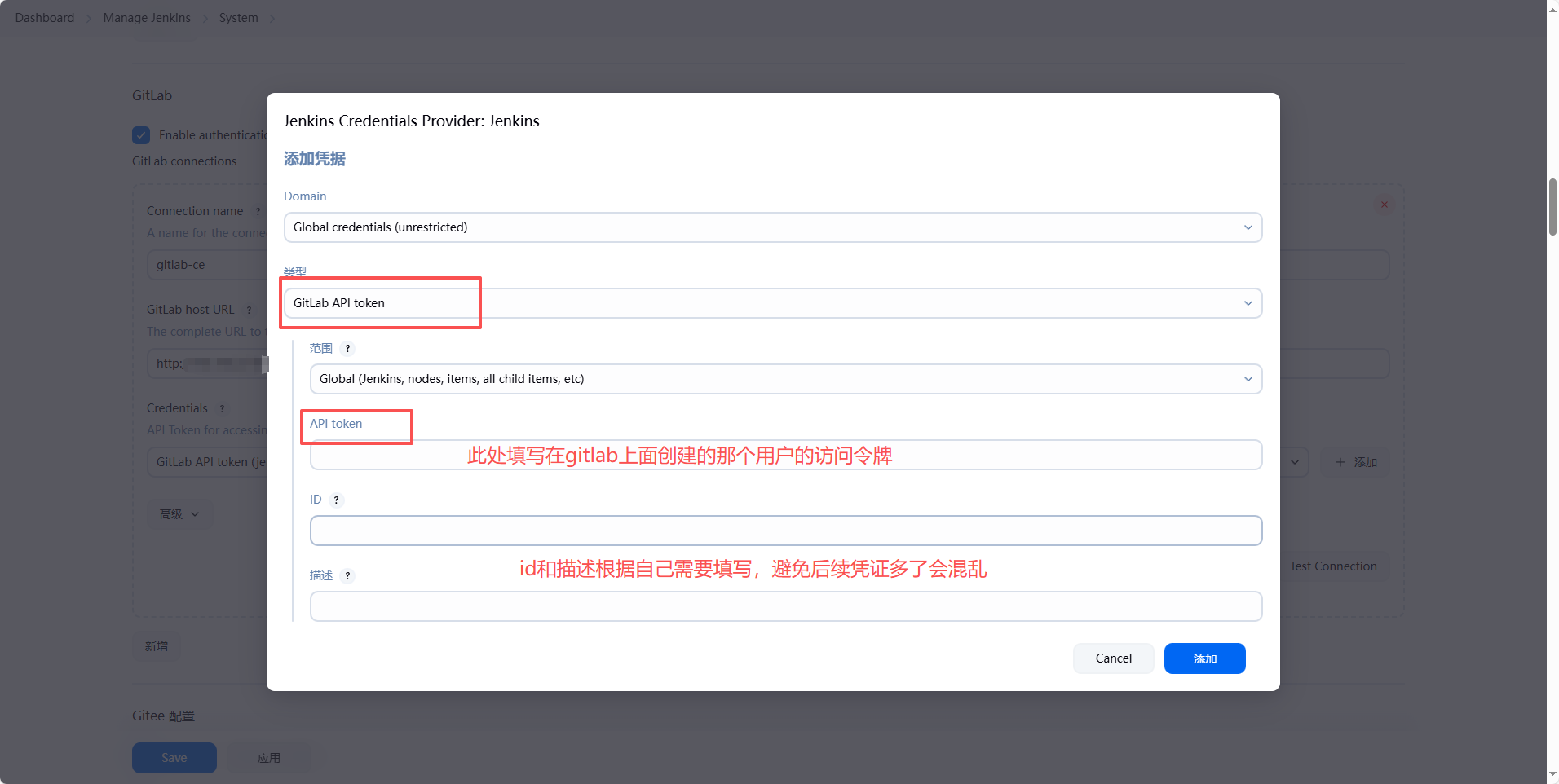
Task: Click the GitLab section heading
Action: coord(152,95)
